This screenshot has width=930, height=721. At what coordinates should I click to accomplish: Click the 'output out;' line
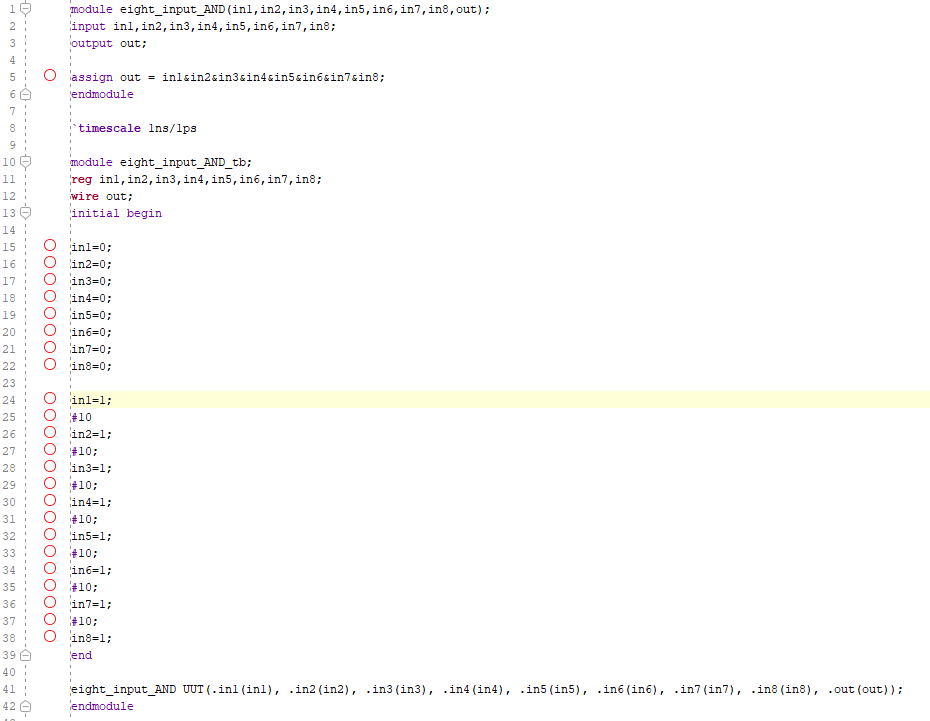coord(109,43)
